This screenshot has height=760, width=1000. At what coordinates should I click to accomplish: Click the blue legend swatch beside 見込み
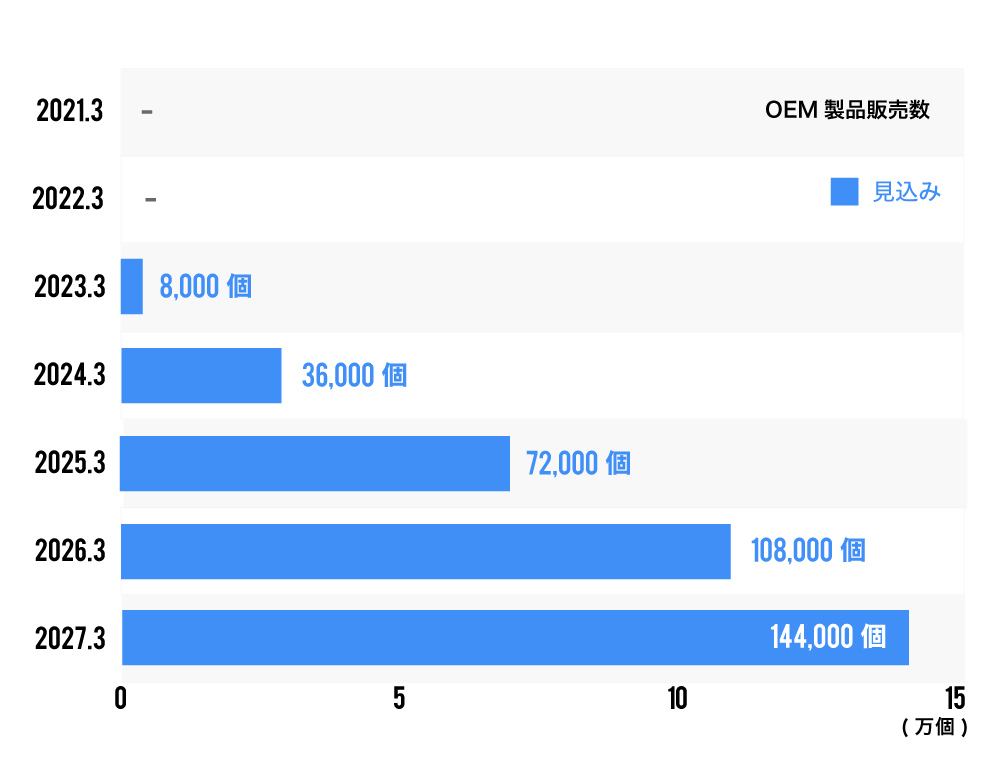point(844,192)
